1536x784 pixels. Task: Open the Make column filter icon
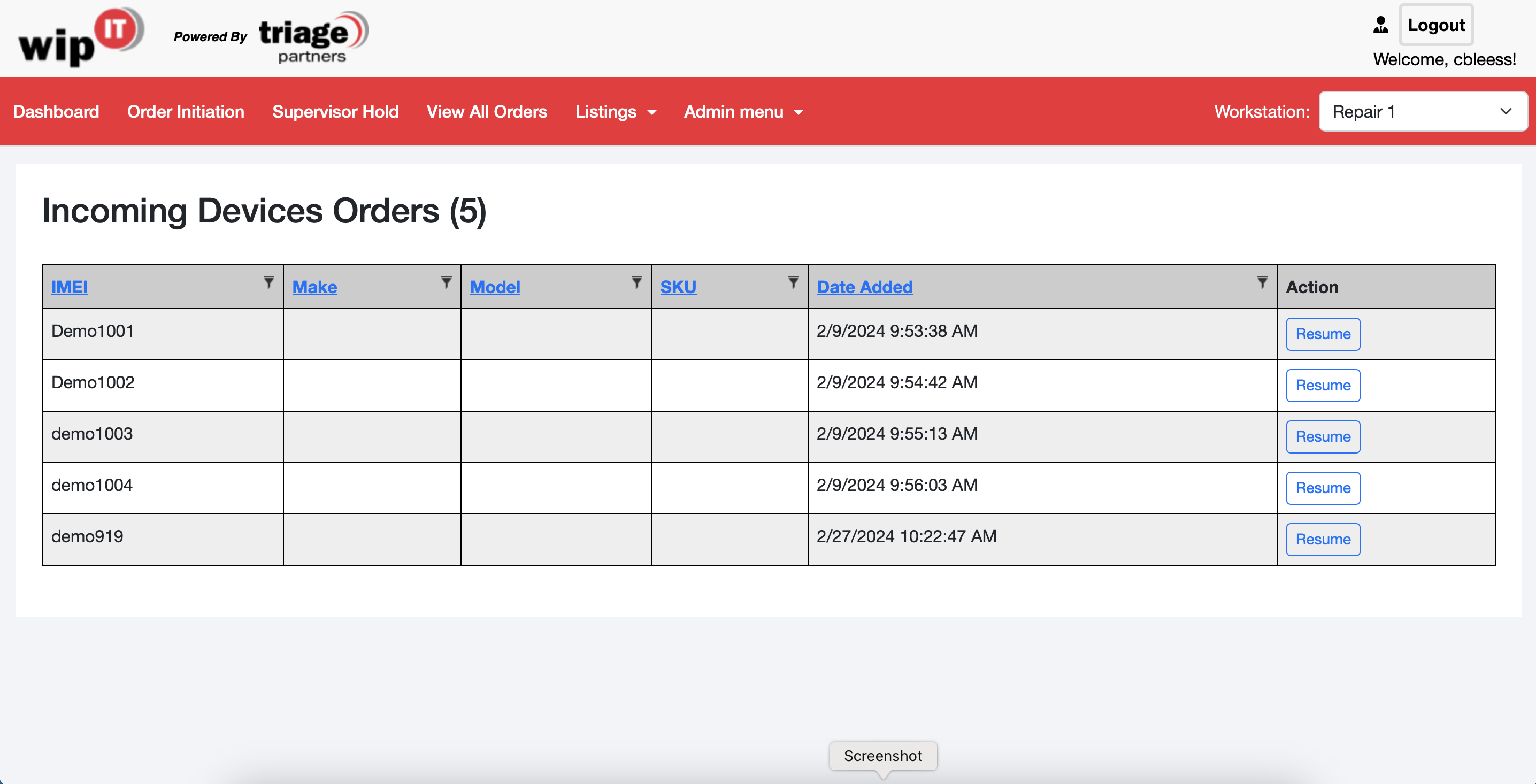446,282
